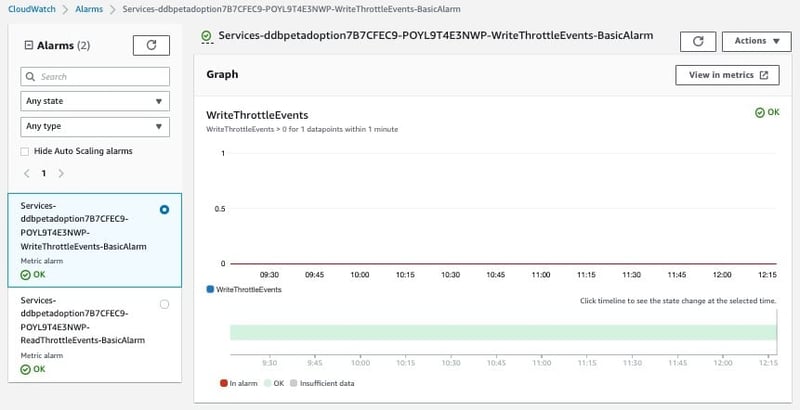Select the WriteThrottleEvents alarm radio button
Screen dimensions: 800x410
pos(164,209)
